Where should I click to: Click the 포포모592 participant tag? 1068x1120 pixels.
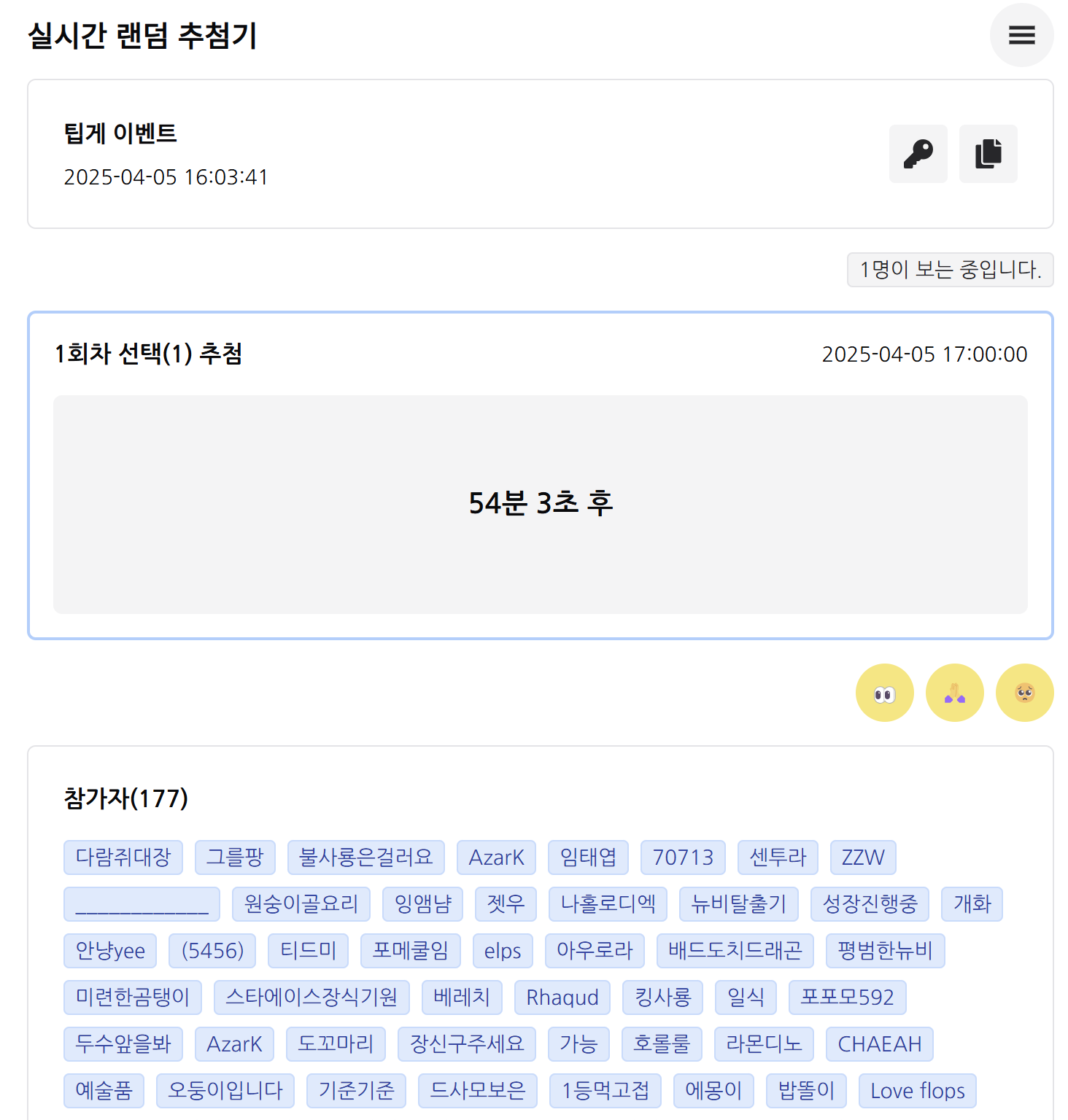coord(847,997)
